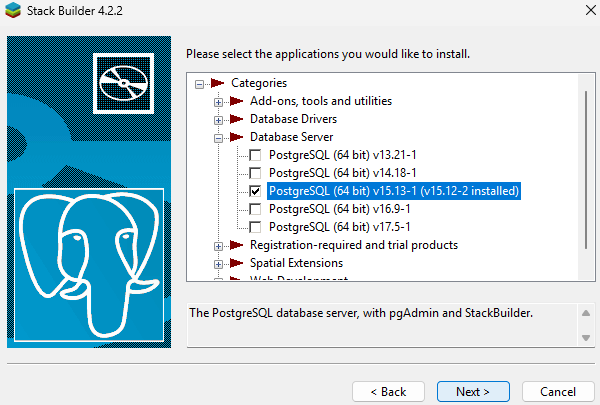Viewport: 600px width, 405px height.
Task: Select the Database Server label
Action: (x=291, y=137)
